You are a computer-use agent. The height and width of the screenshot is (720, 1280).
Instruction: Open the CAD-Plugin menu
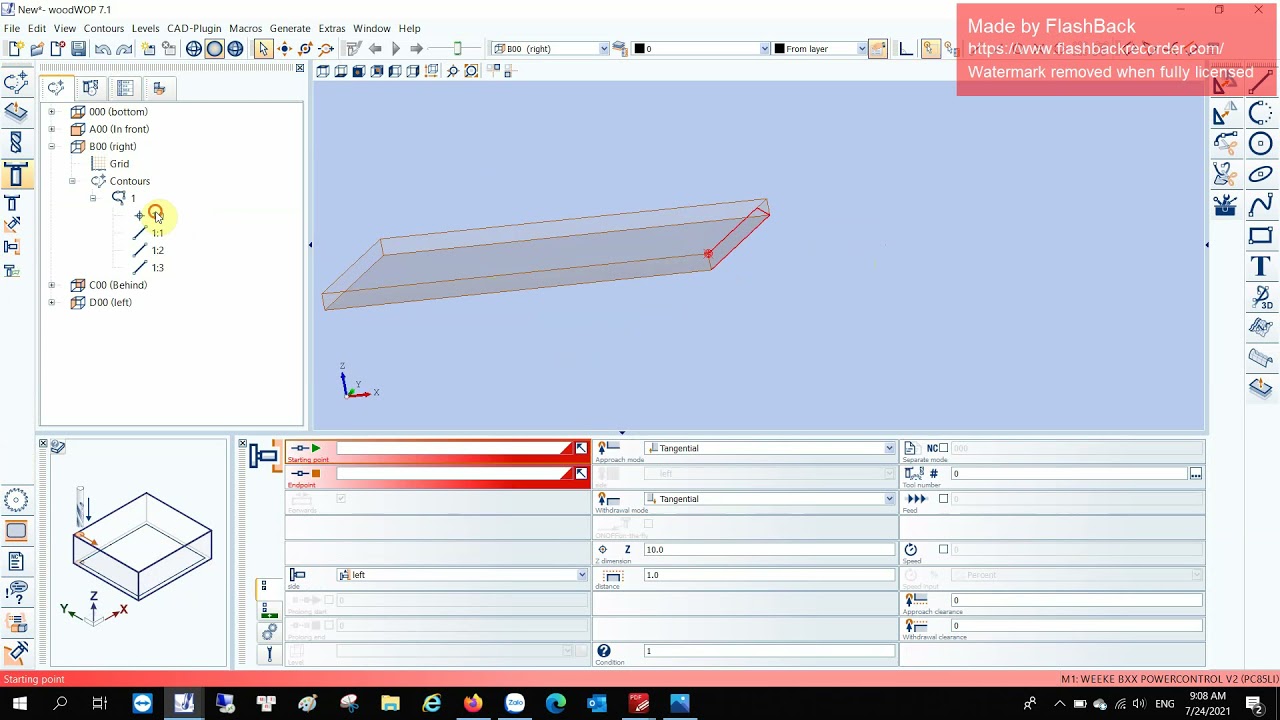click(194, 28)
